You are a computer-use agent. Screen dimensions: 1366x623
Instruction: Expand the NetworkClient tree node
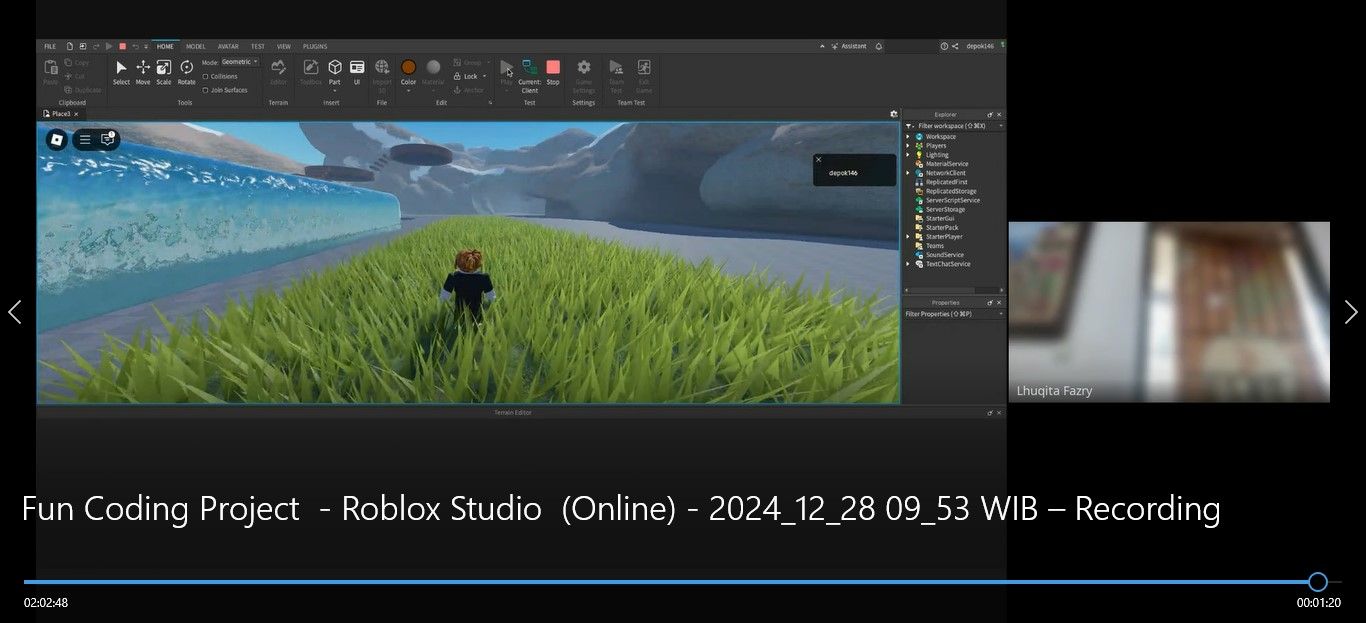click(x=909, y=173)
